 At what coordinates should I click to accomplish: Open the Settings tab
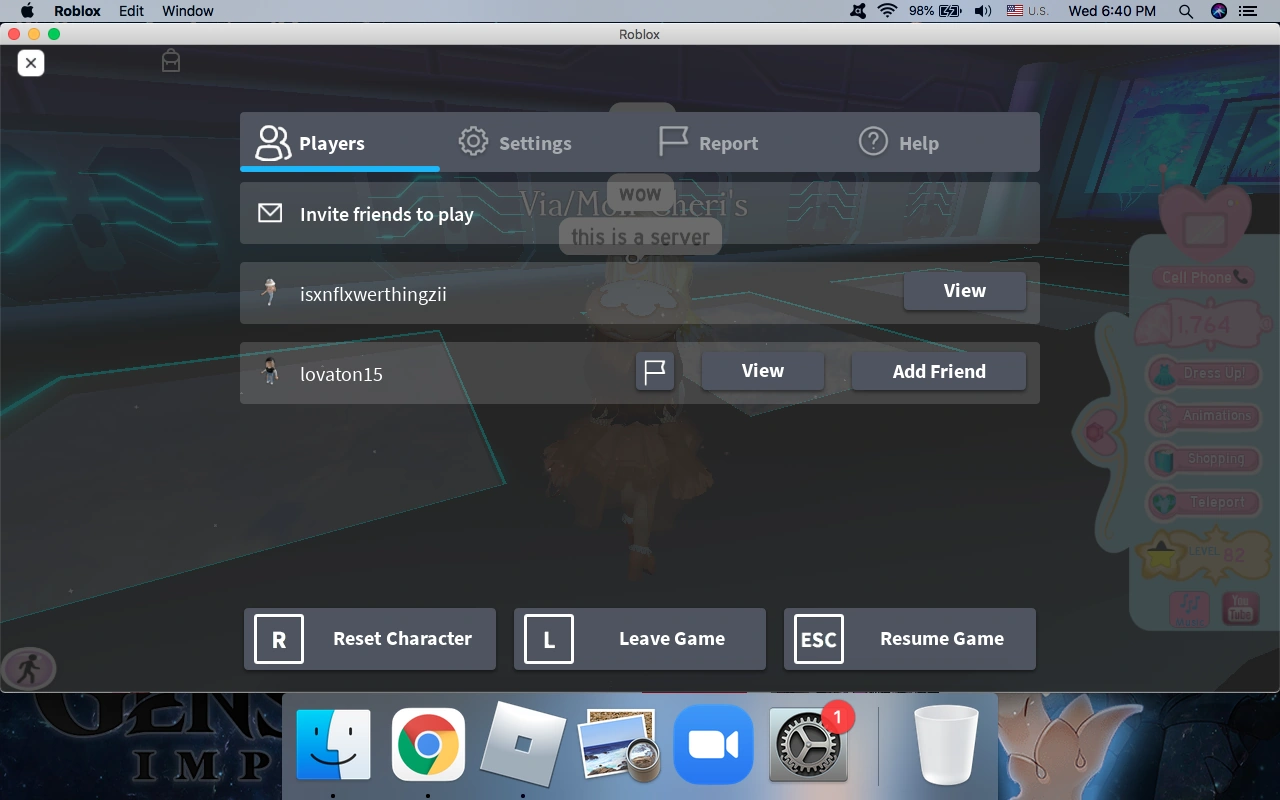coord(515,142)
